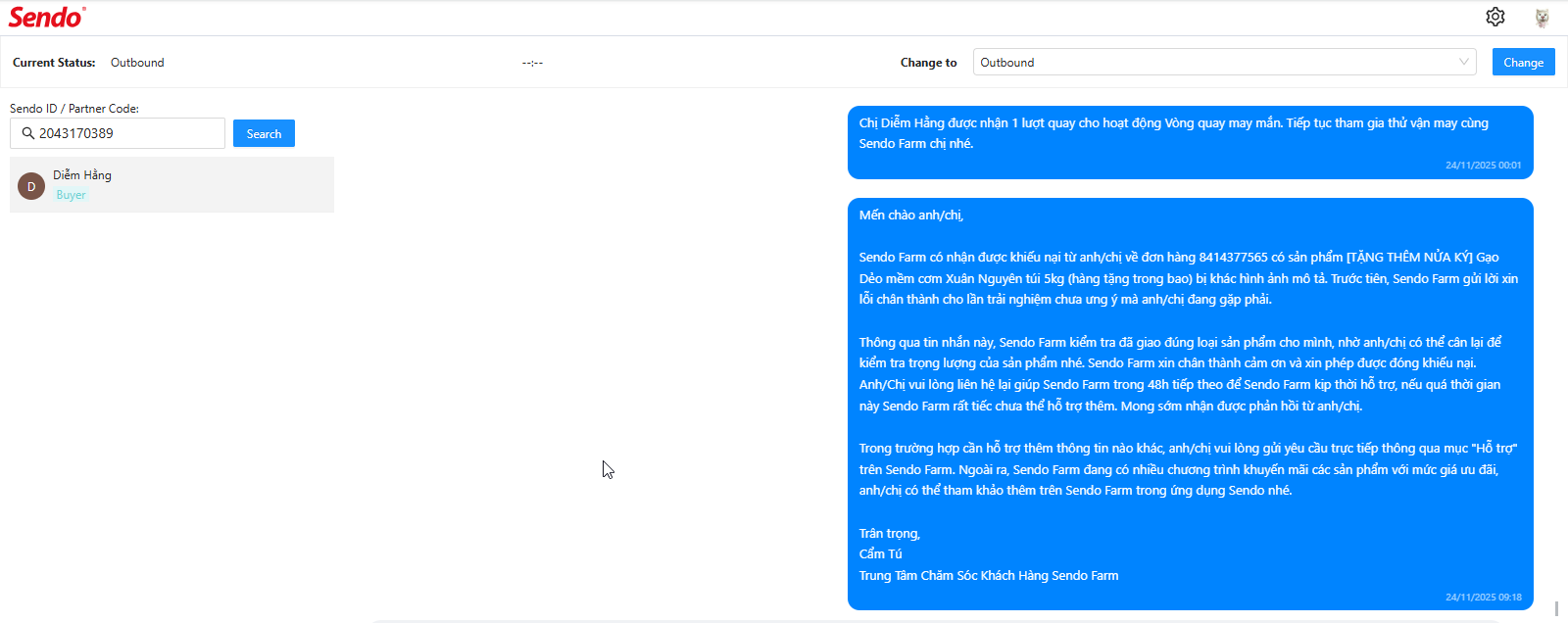This screenshot has height=623, width=1568.
Task: Focus the Sendo ID / Partner Code input
Action: (127, 133)
